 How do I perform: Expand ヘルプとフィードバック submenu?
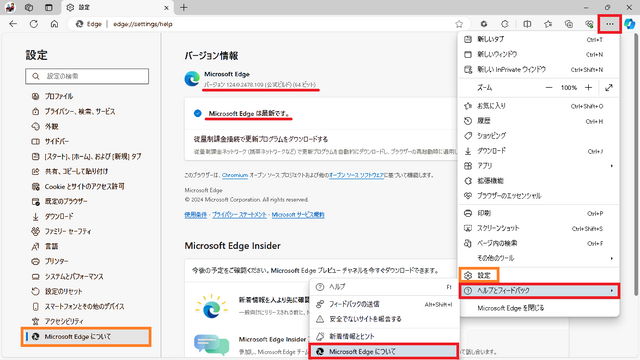click(539, 291)
